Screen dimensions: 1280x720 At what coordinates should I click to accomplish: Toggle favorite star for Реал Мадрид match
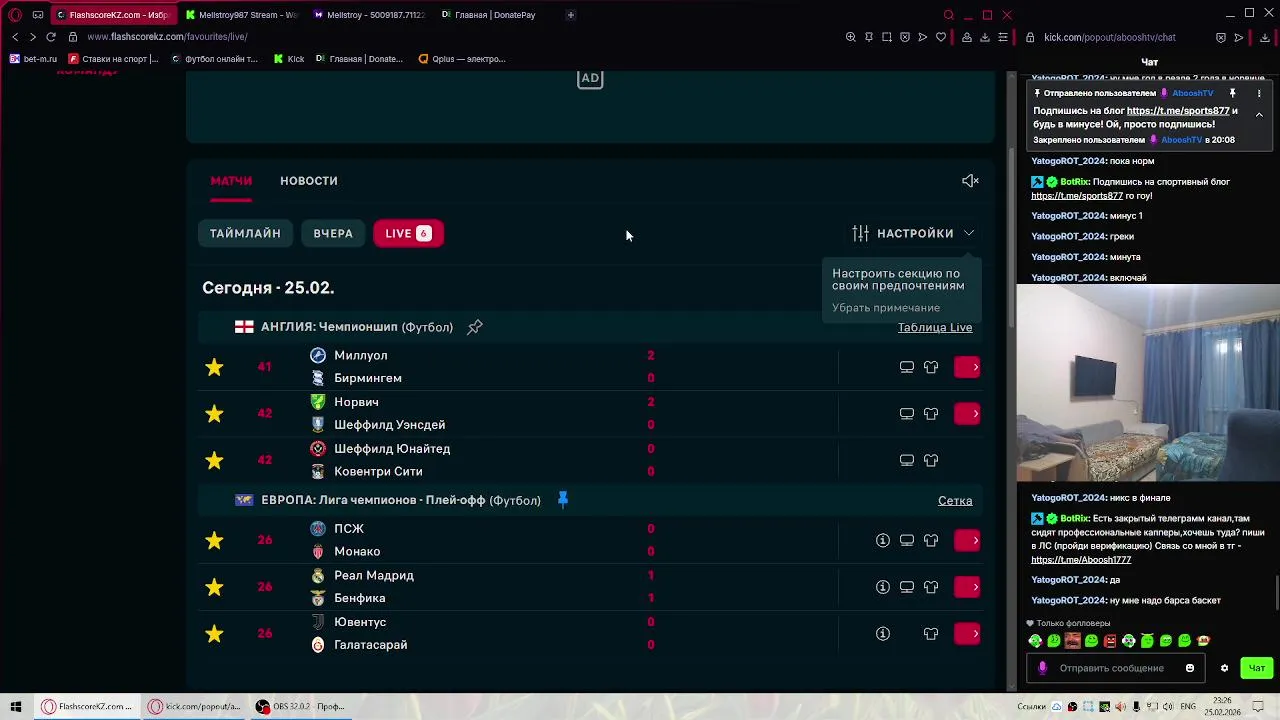click(214, 587)
